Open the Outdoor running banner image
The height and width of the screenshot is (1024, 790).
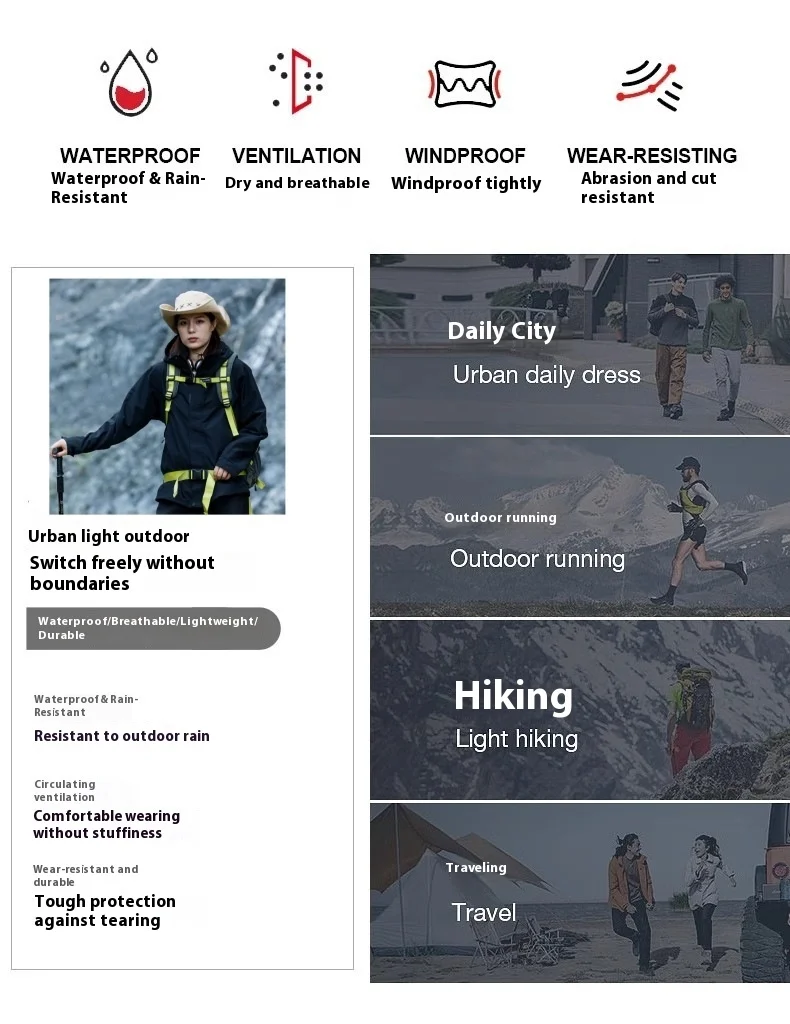(x=580, y=527)
